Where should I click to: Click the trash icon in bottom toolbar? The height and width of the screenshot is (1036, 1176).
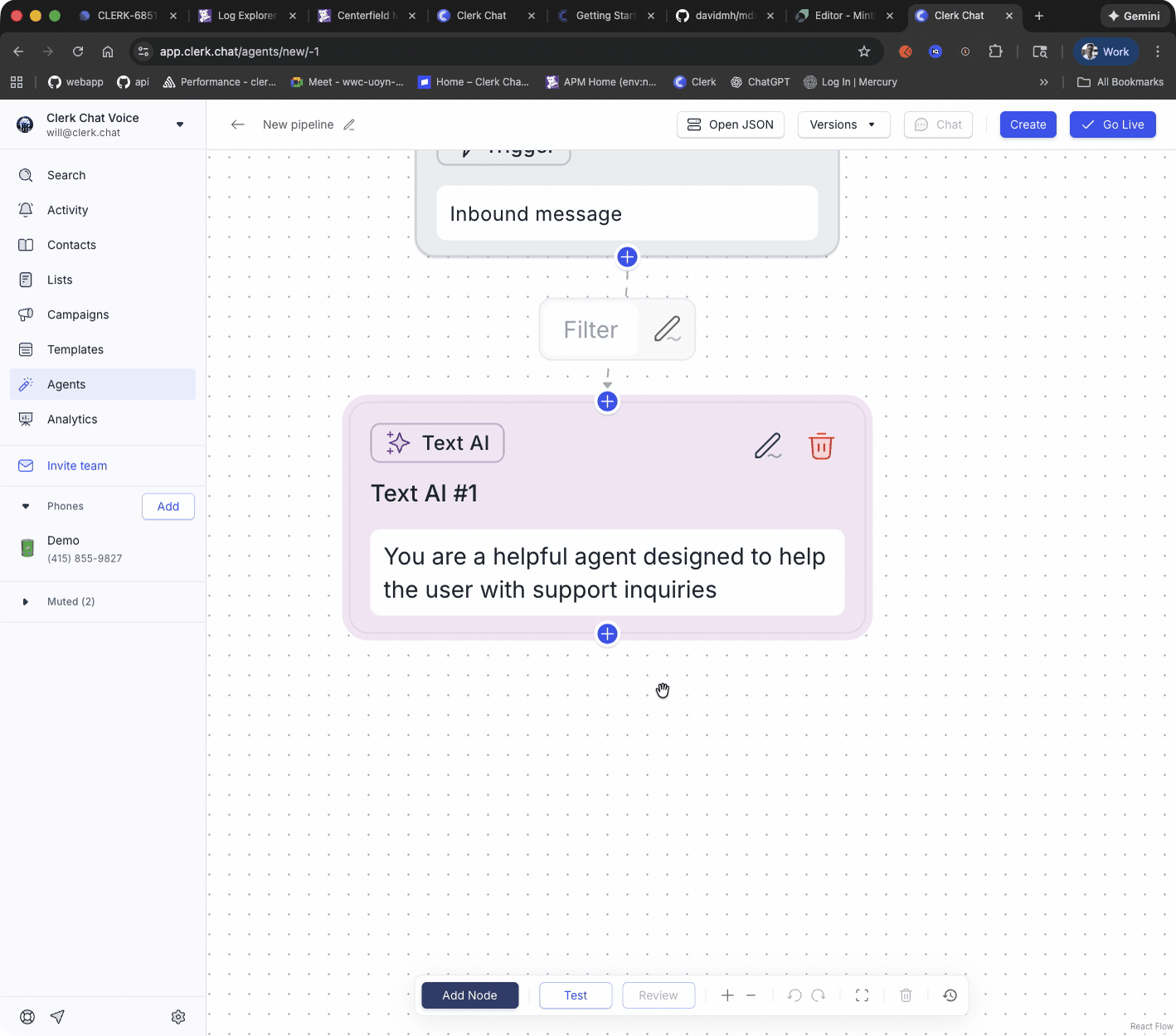pos(906,995)
